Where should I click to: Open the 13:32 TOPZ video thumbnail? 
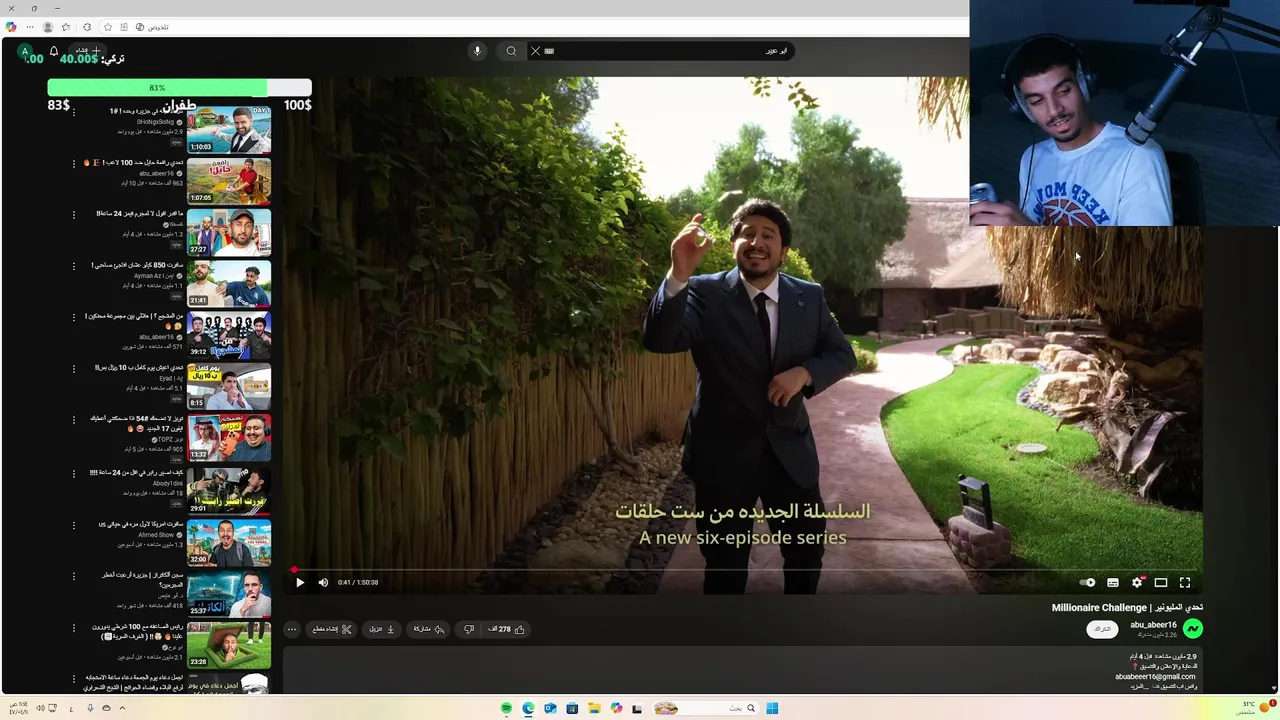click(228, 437)
